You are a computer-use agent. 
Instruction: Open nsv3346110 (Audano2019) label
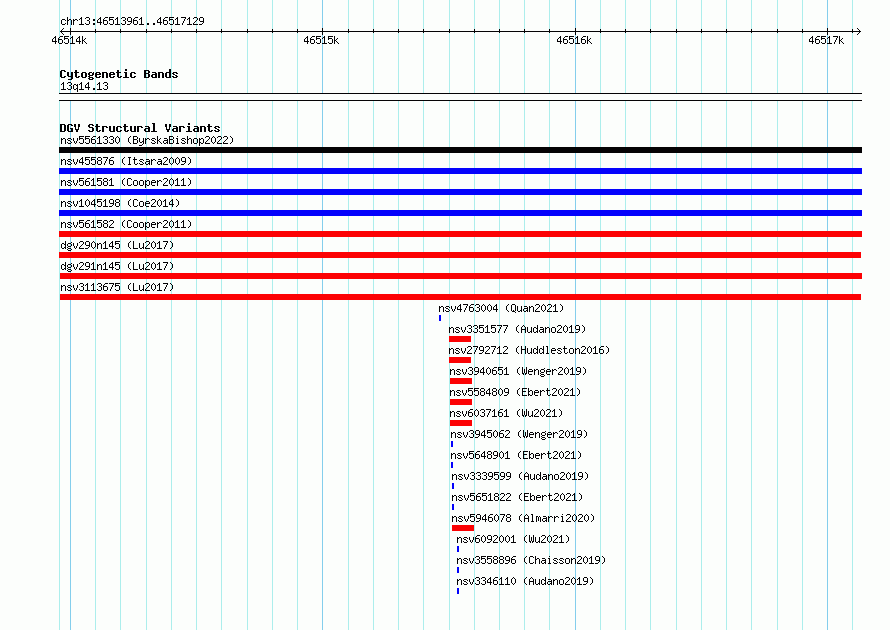coord(525,581)
